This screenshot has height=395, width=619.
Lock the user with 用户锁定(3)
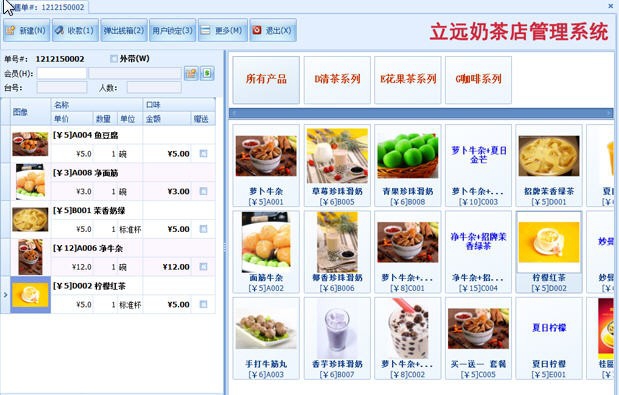pyautogui.click(x=173, y=30)
